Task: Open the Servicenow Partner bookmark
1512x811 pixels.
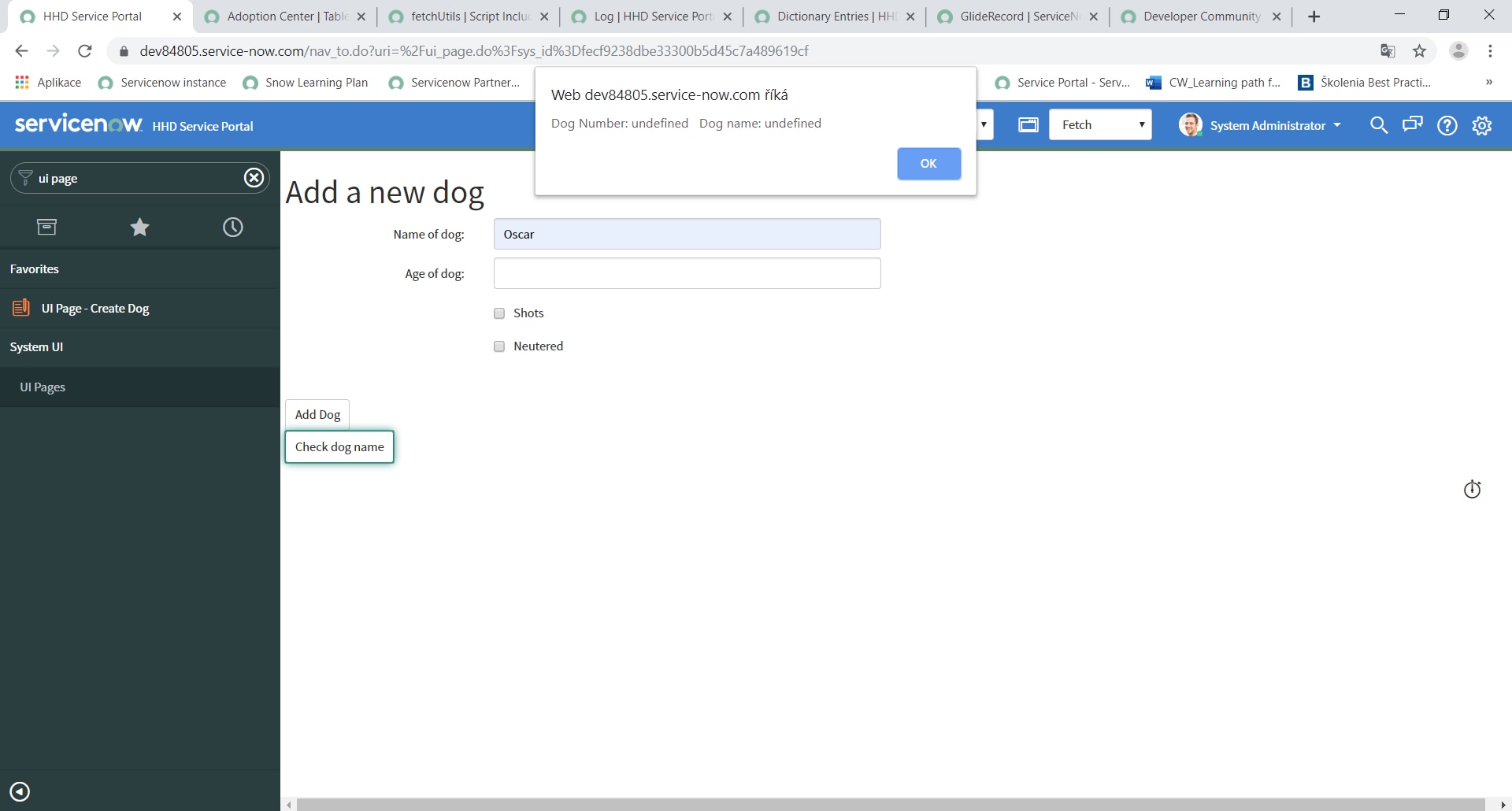Action: tap(454, 83)
